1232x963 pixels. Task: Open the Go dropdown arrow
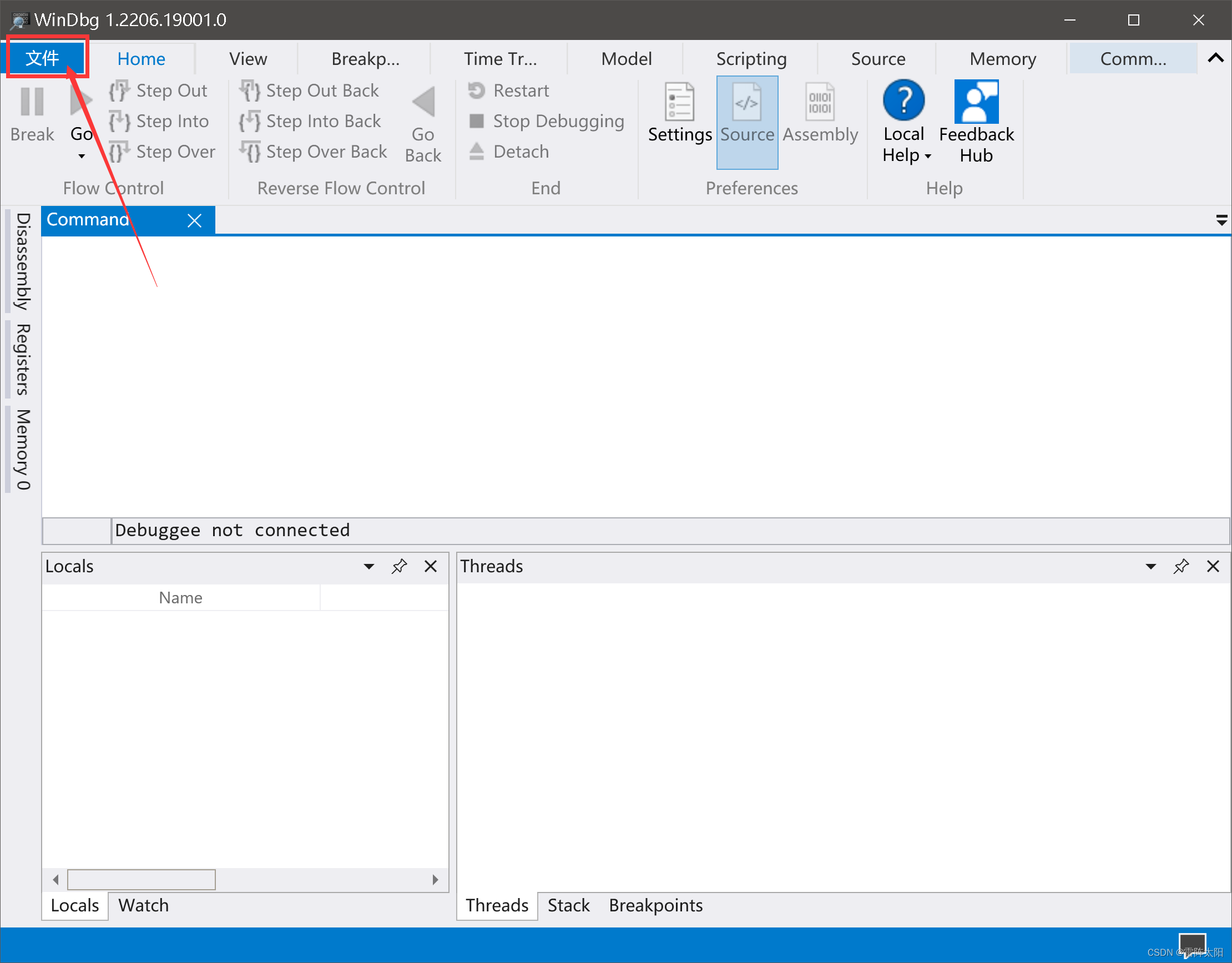(x=82, y=157)
